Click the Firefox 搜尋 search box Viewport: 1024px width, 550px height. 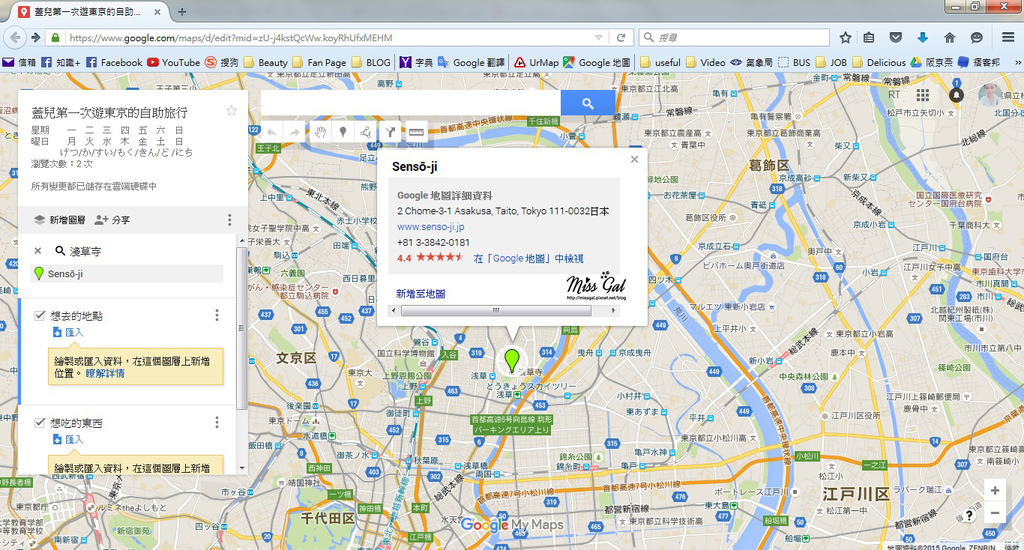coord(734,38)
